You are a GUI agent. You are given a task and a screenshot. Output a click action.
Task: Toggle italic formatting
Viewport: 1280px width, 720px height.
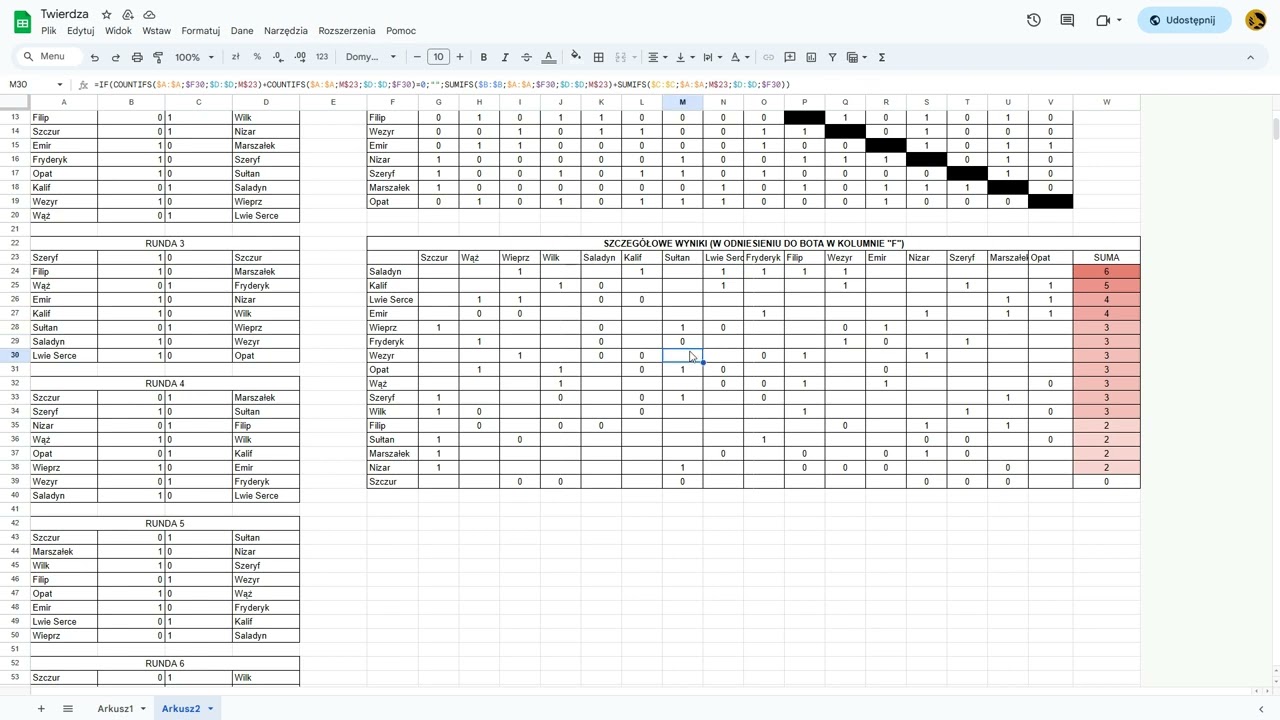coord(505,57)
